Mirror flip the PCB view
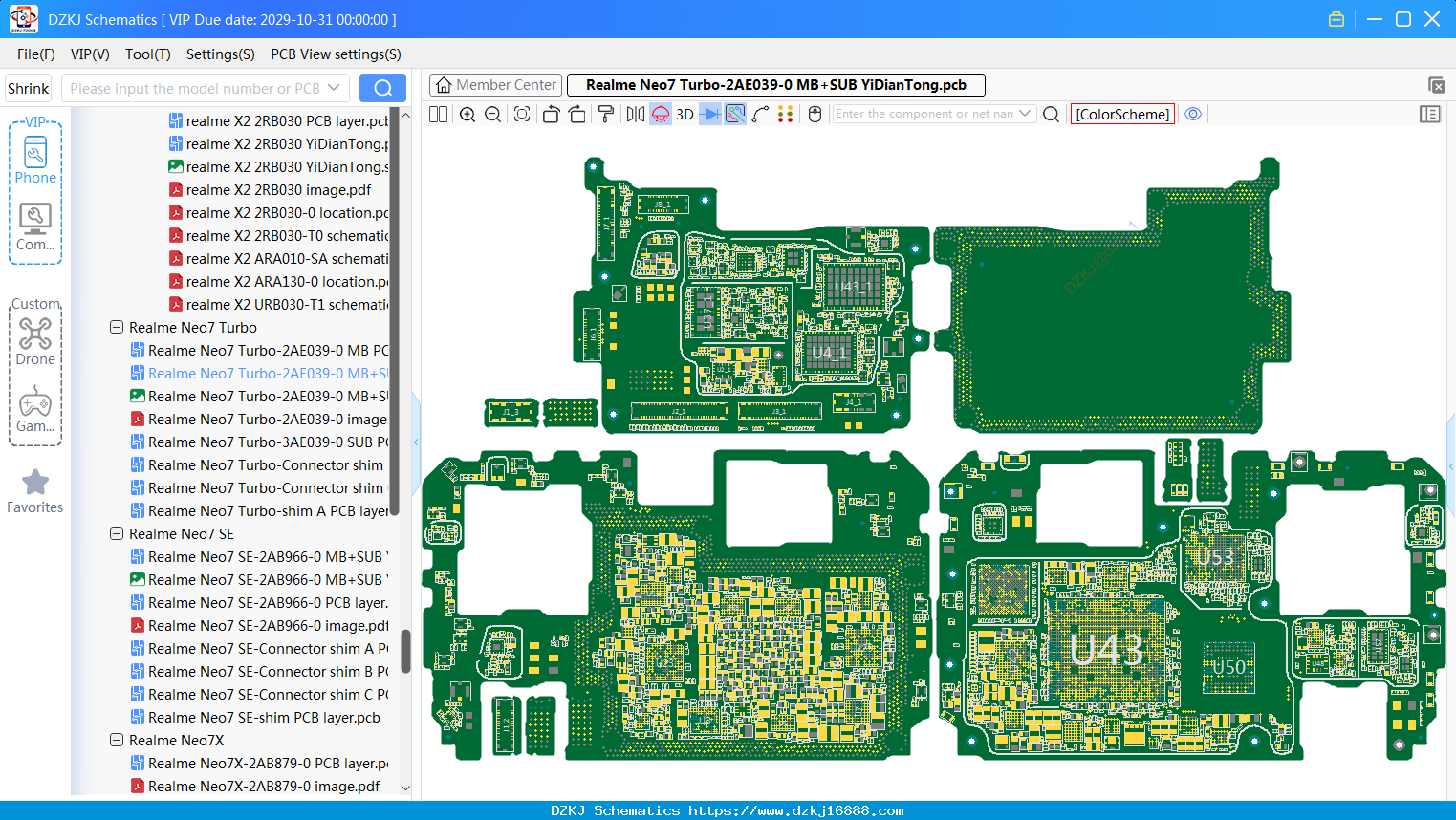1456x820 pixels. click(635, 114)
